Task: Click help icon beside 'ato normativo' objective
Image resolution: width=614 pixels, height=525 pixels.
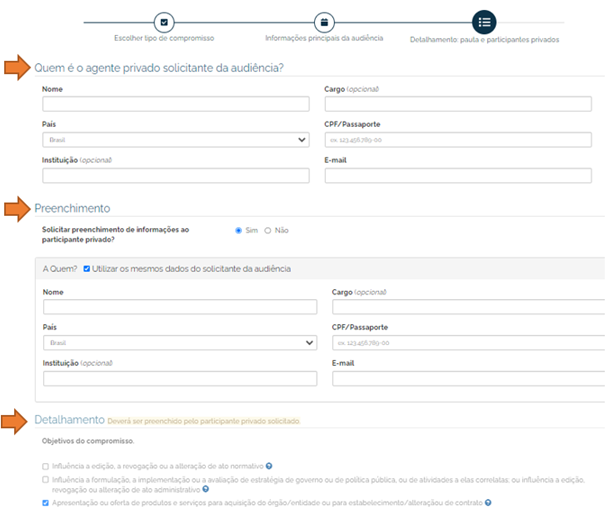Action: [270, 466]
